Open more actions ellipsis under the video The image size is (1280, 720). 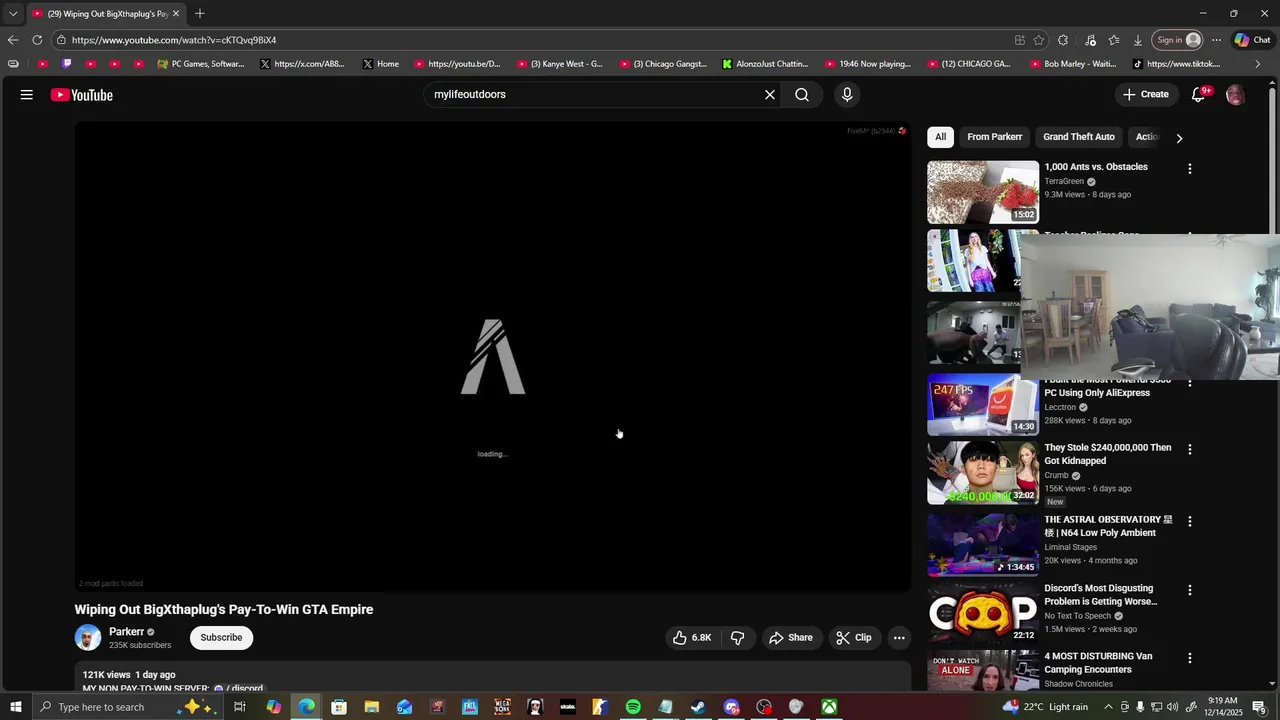pyautogui.click(x=899, y=638)
